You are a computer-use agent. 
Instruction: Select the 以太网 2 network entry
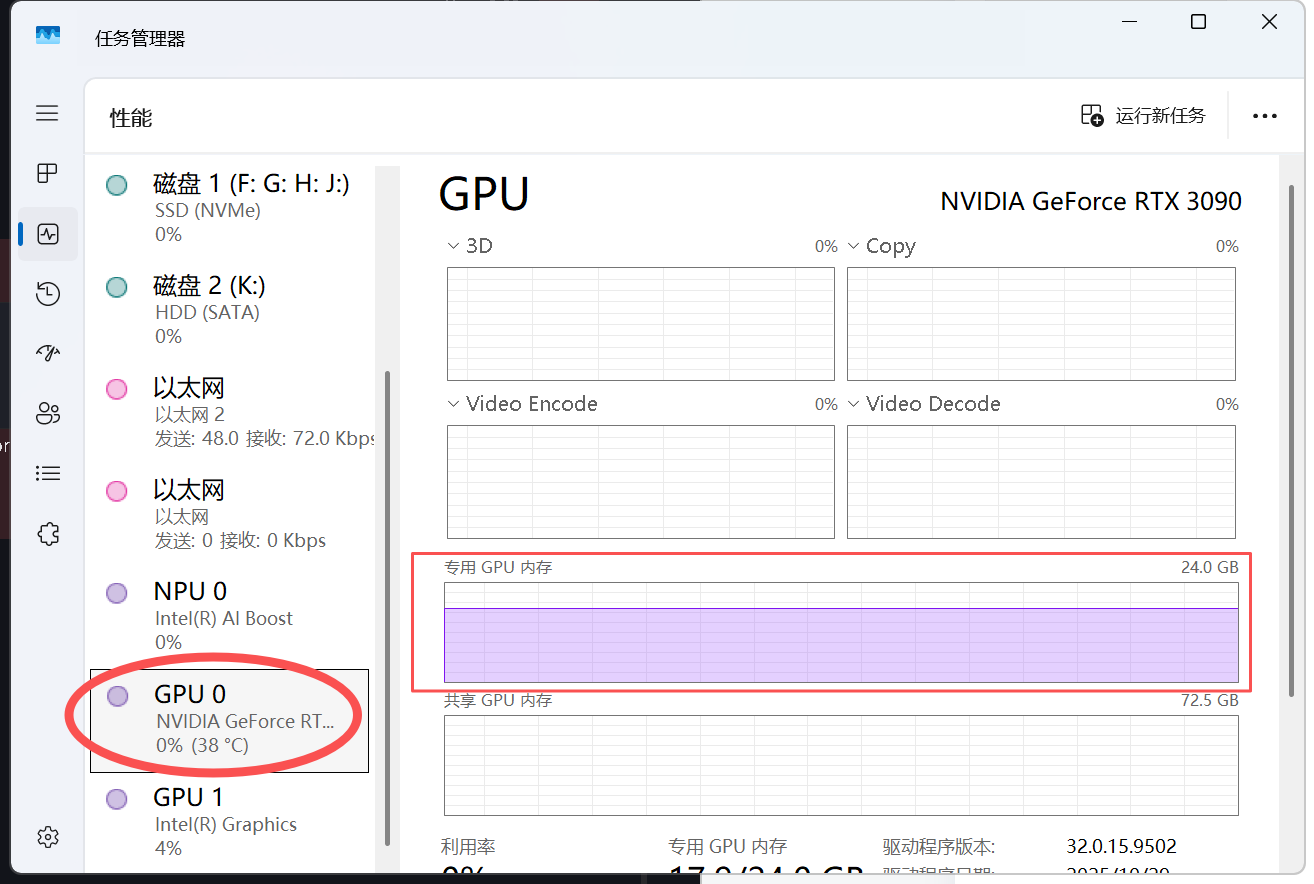pos(229,412)
